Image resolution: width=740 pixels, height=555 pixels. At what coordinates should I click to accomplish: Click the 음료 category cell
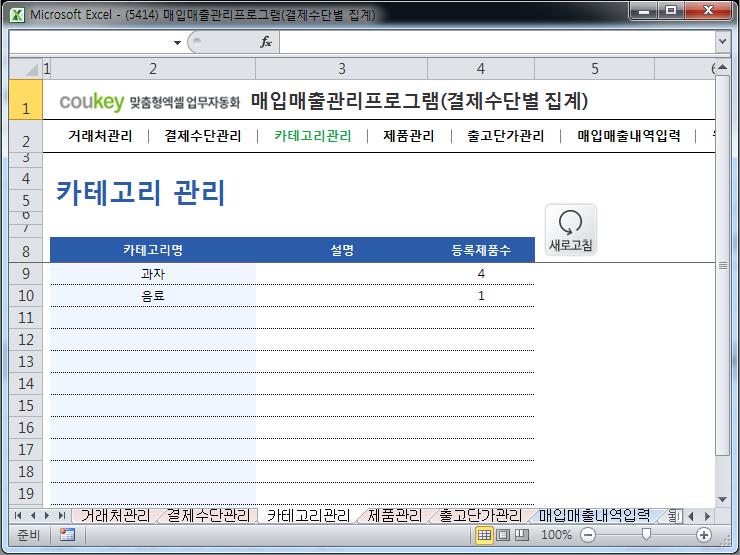[153, 296]
